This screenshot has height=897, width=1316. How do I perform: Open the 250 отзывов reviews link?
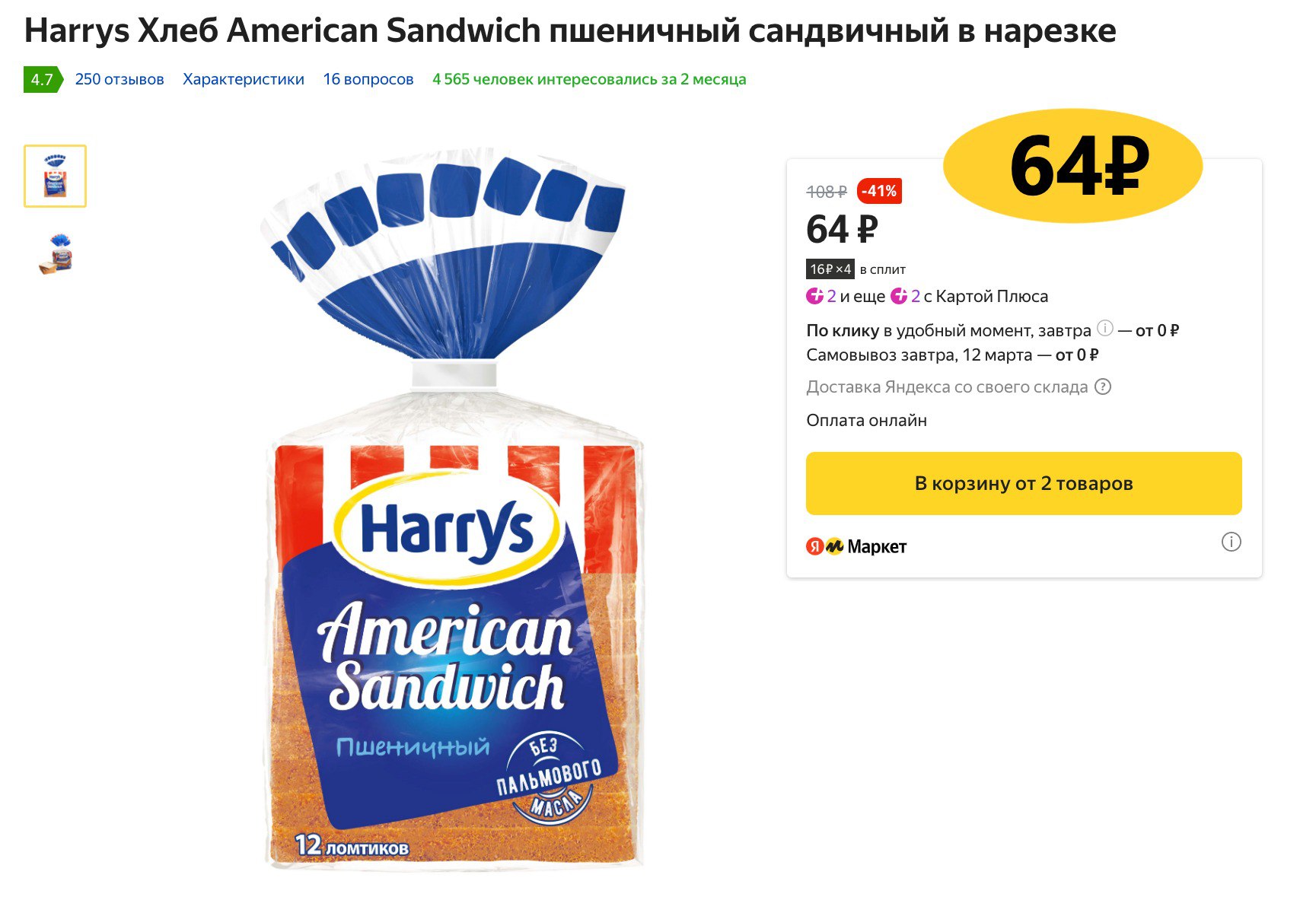(x=119, y=80)
